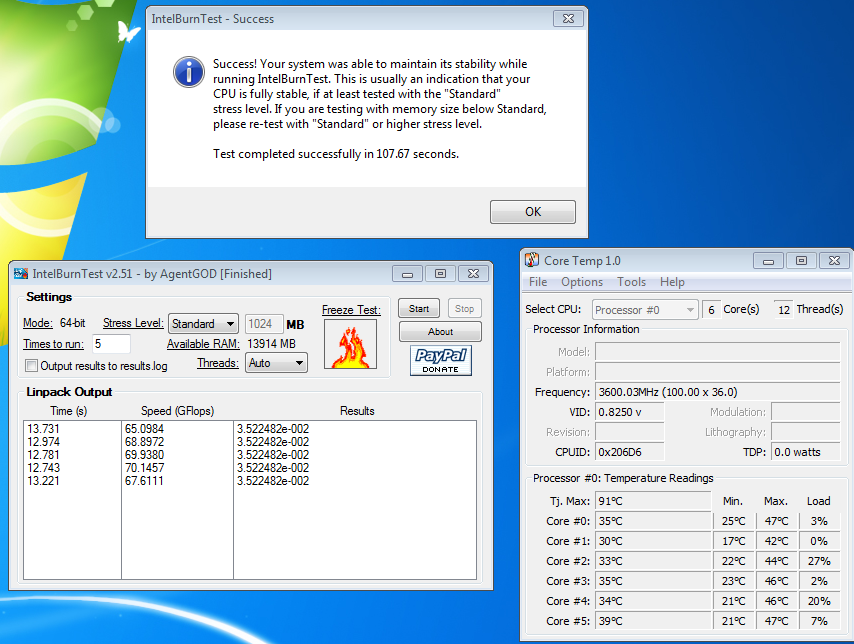Click the 1024 MB memory size field

[264, 324]
